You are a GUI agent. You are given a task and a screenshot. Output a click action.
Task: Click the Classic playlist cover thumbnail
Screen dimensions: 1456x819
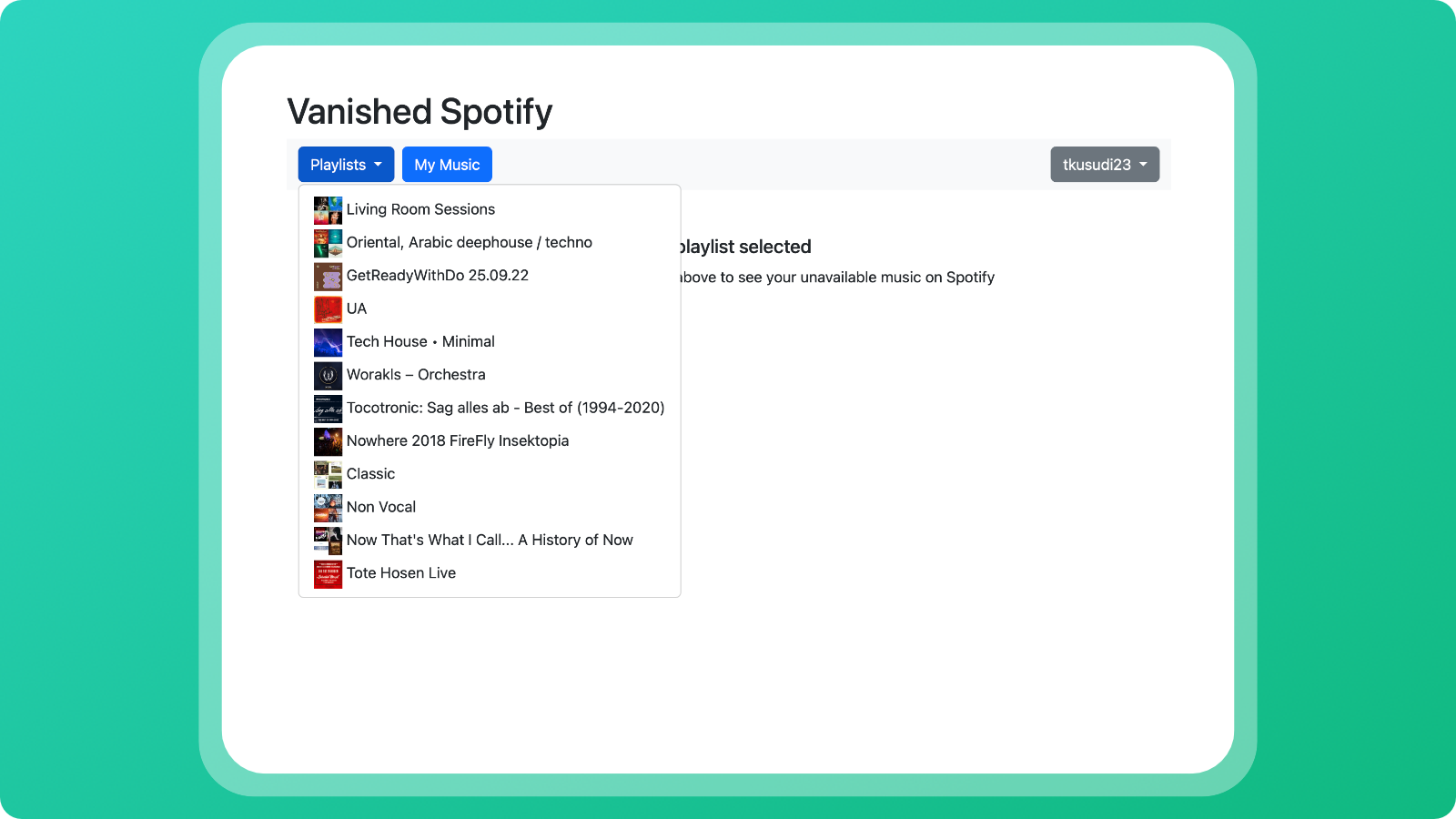328,474
